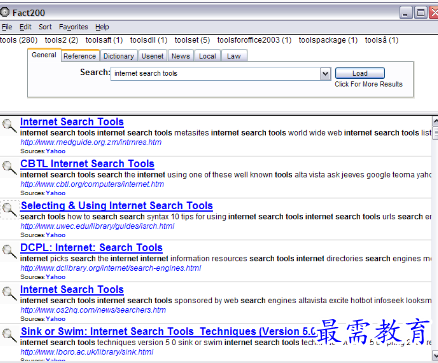Click magnifier icon beside Sink or Swim result
438x363 pixels.
point(9,335)
